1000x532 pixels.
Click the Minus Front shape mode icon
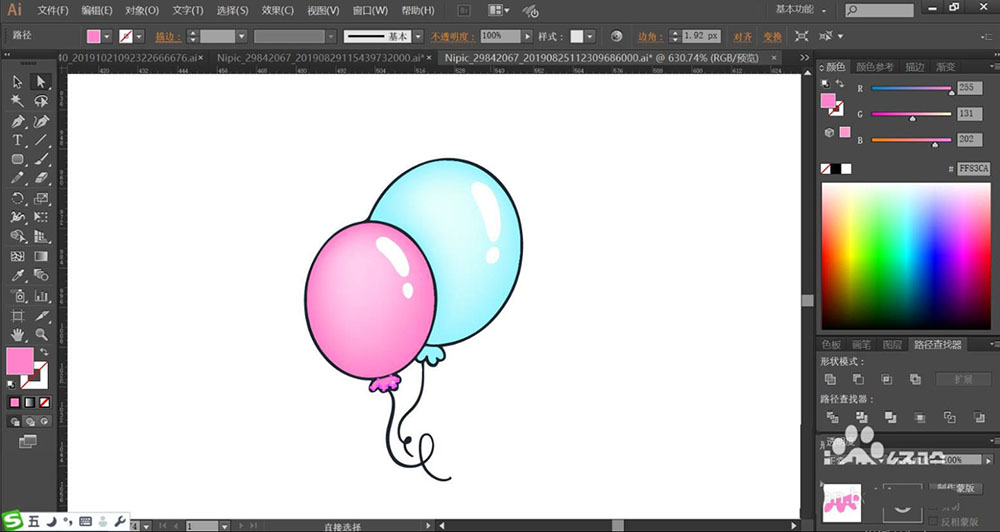(x=858, y=379)
